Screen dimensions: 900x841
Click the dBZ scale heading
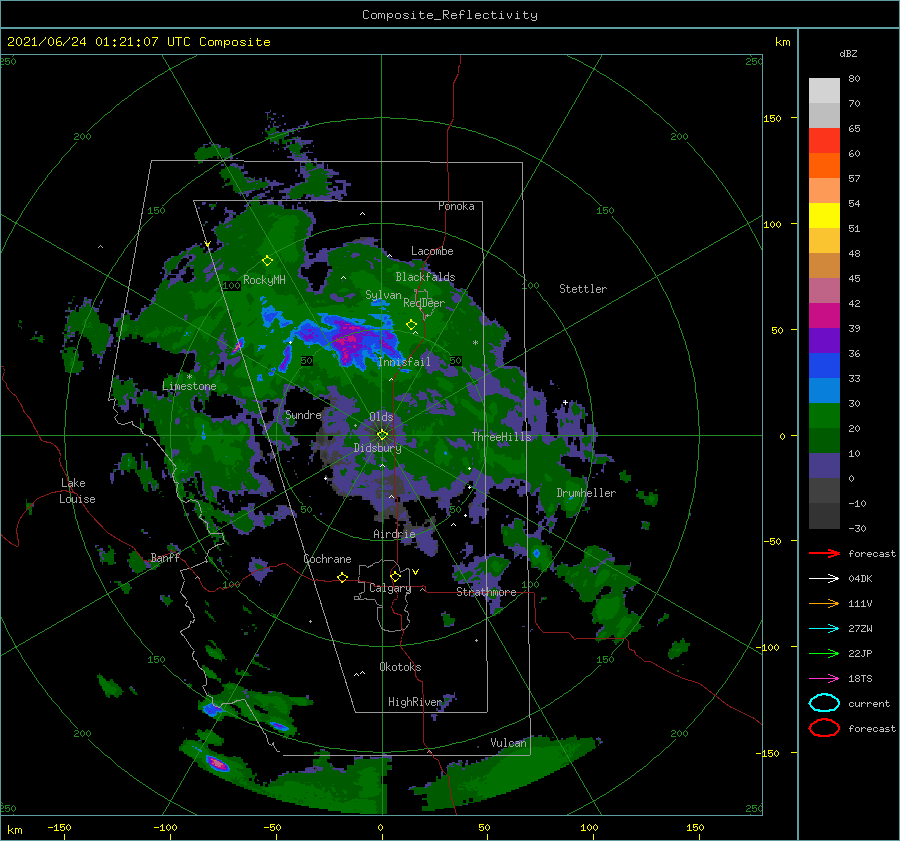[x=848, y=53]
